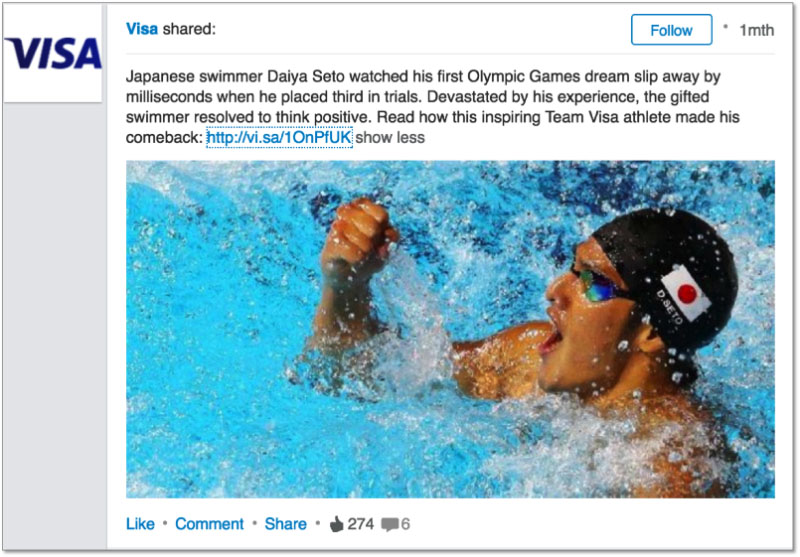The height and width of the screenshot is (557, 800).
Task: Click the "shared:" label beside Visa
Action: click(189, 29)
